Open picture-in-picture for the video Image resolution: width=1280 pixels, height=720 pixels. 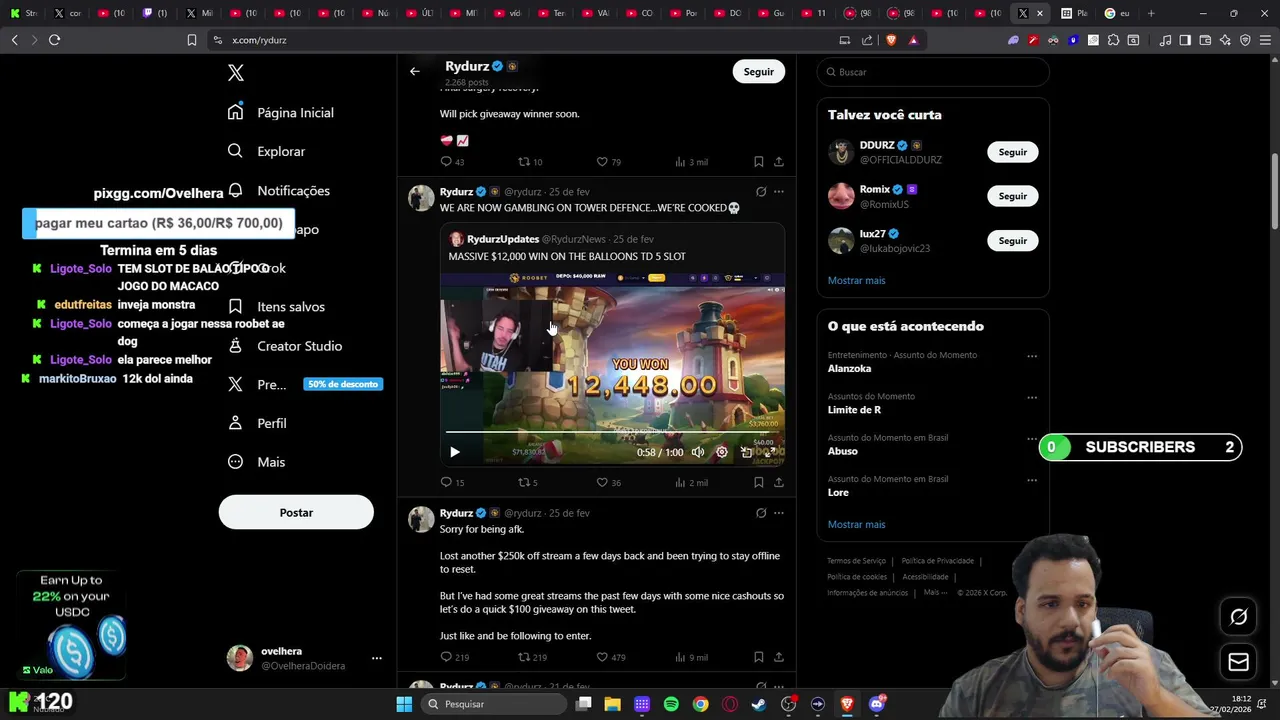[x=746, y=452]
